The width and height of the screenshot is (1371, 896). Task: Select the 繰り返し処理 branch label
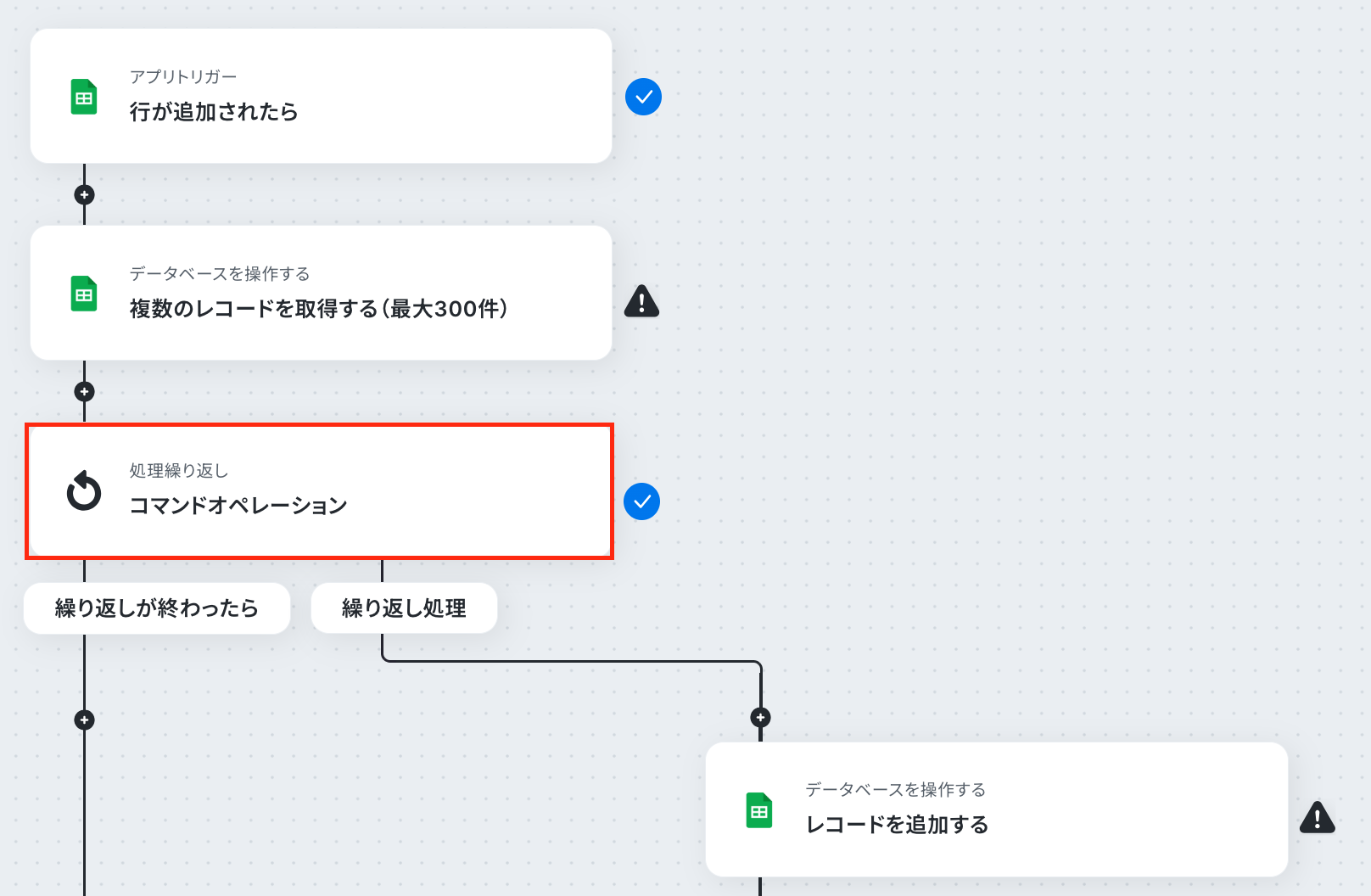tap(404, 608)
